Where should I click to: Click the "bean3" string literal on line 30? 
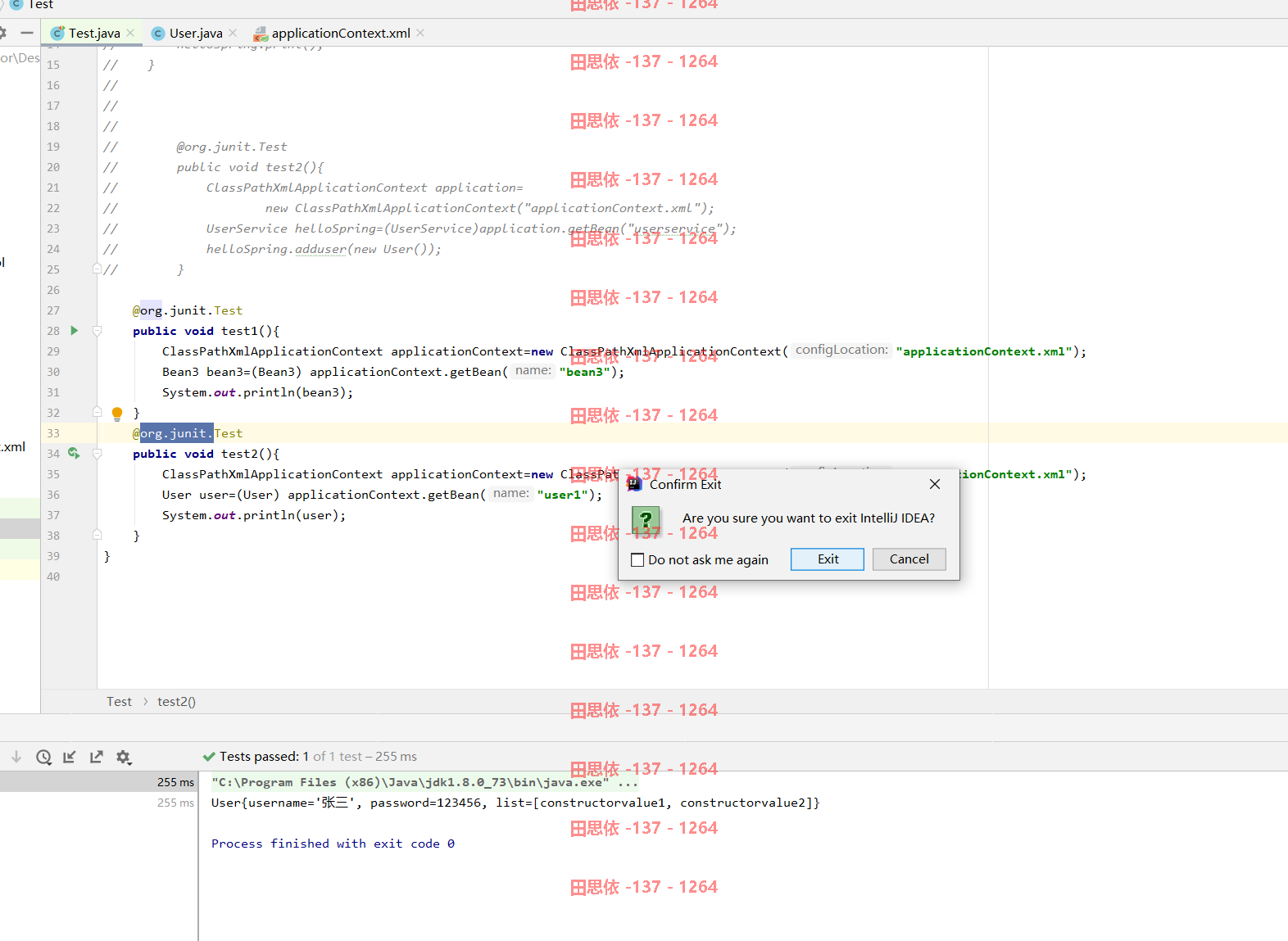click(585, 372)
